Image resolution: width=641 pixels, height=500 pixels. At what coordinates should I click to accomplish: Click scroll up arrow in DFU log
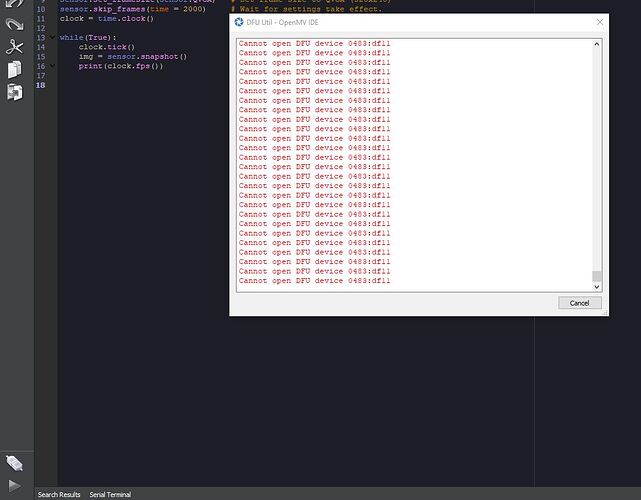[596, 44]
